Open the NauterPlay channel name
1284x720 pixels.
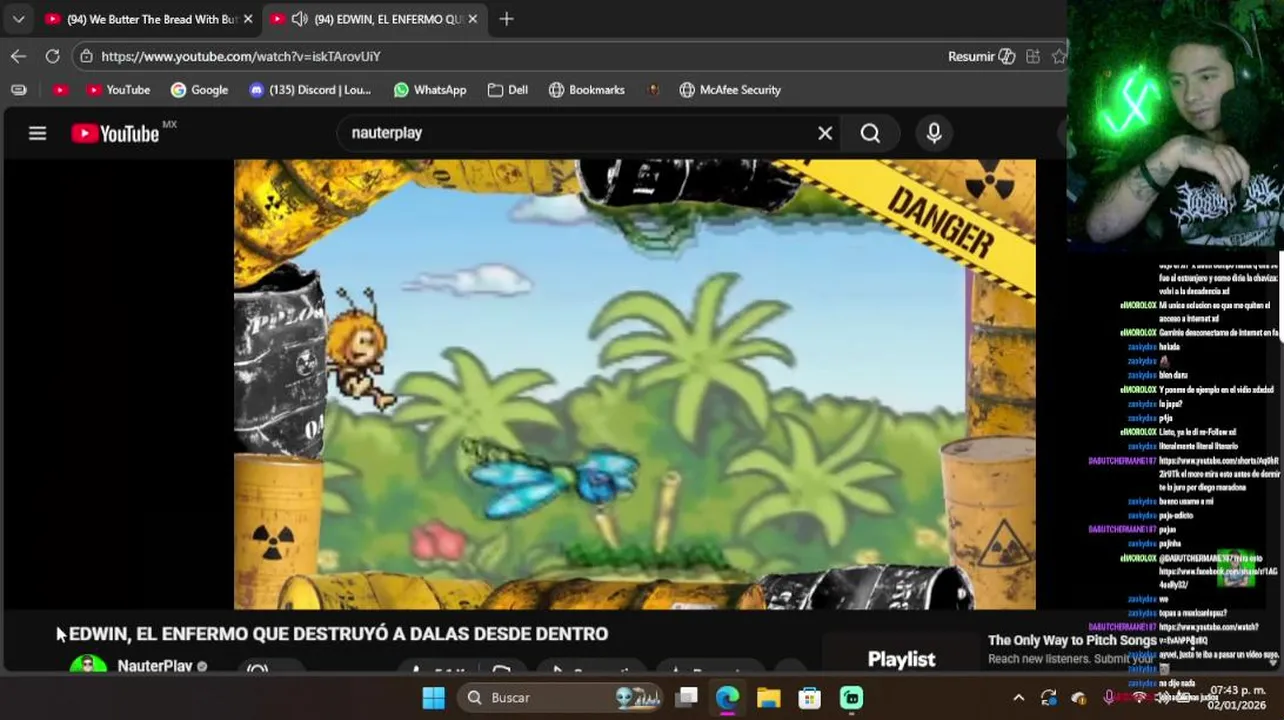pyautogui.click(x=155, y=666)
